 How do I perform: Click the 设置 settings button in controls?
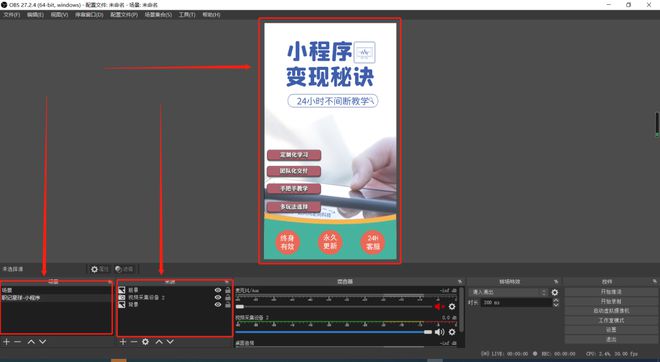point(611,330)
